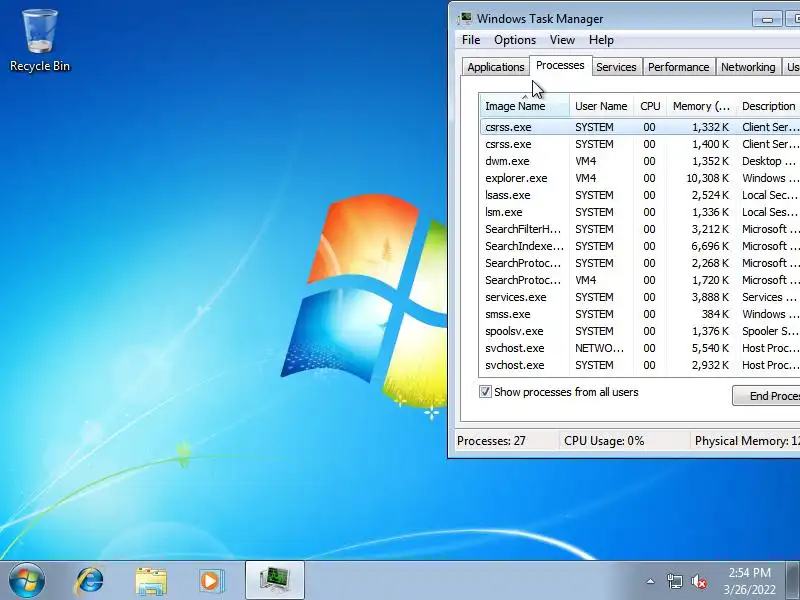Click the 10,308 K memory value

[x=707, y=178]
